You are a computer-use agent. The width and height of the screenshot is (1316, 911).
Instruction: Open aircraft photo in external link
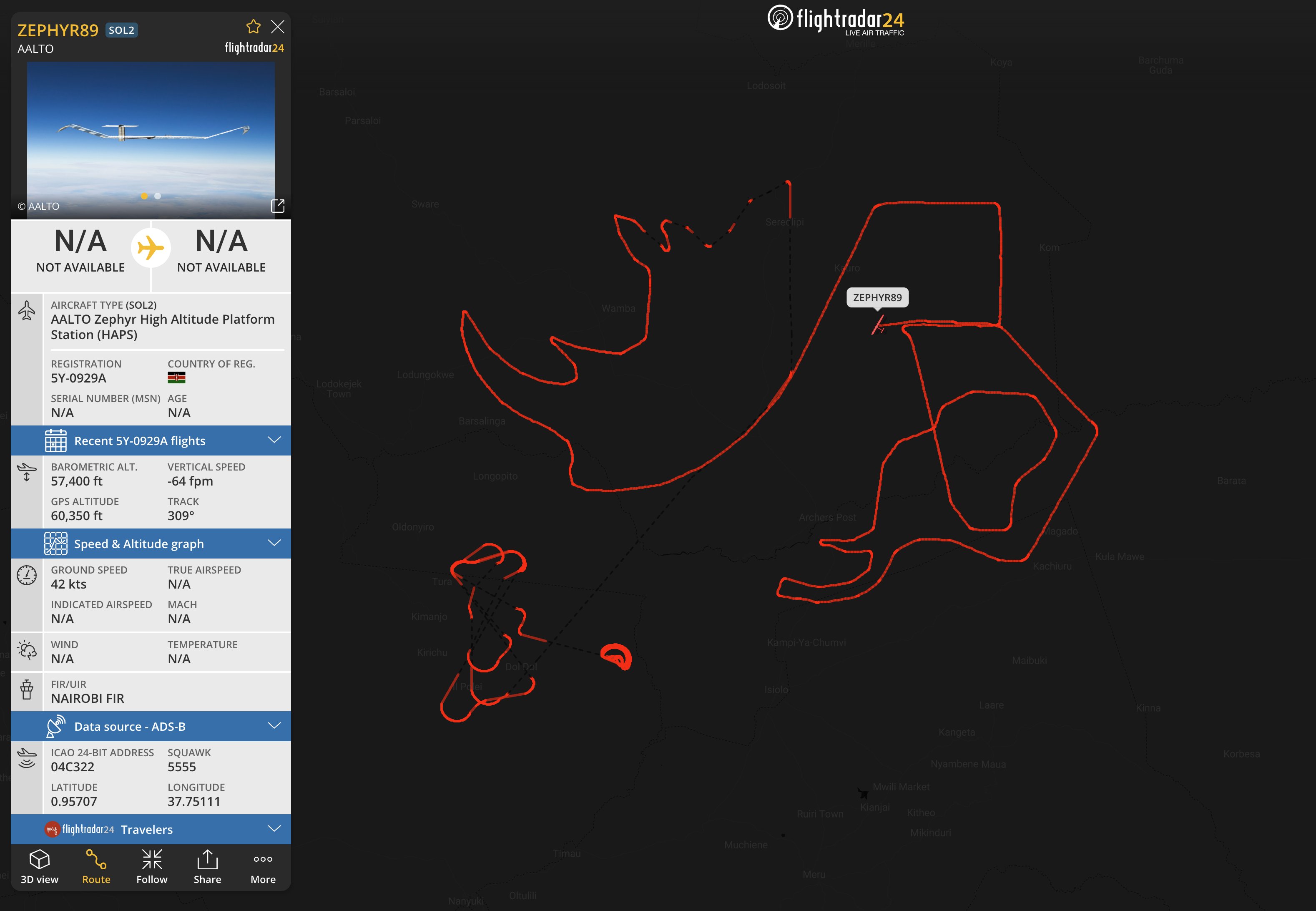click(278, 206)
